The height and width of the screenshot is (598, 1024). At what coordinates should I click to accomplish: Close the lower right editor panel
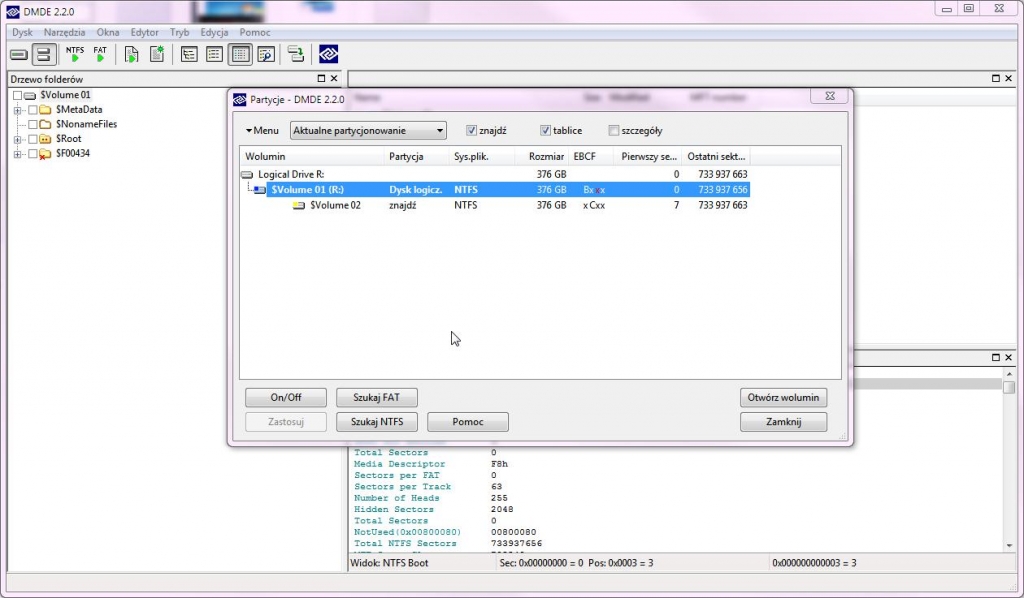(x=1008, y=357)
